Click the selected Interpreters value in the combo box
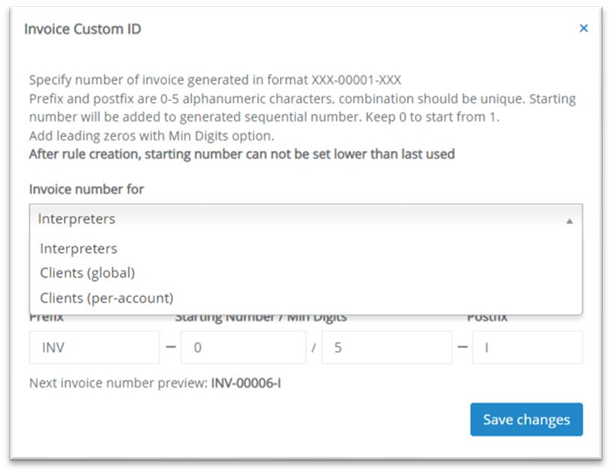612x473 pixels. coord(77,219)
